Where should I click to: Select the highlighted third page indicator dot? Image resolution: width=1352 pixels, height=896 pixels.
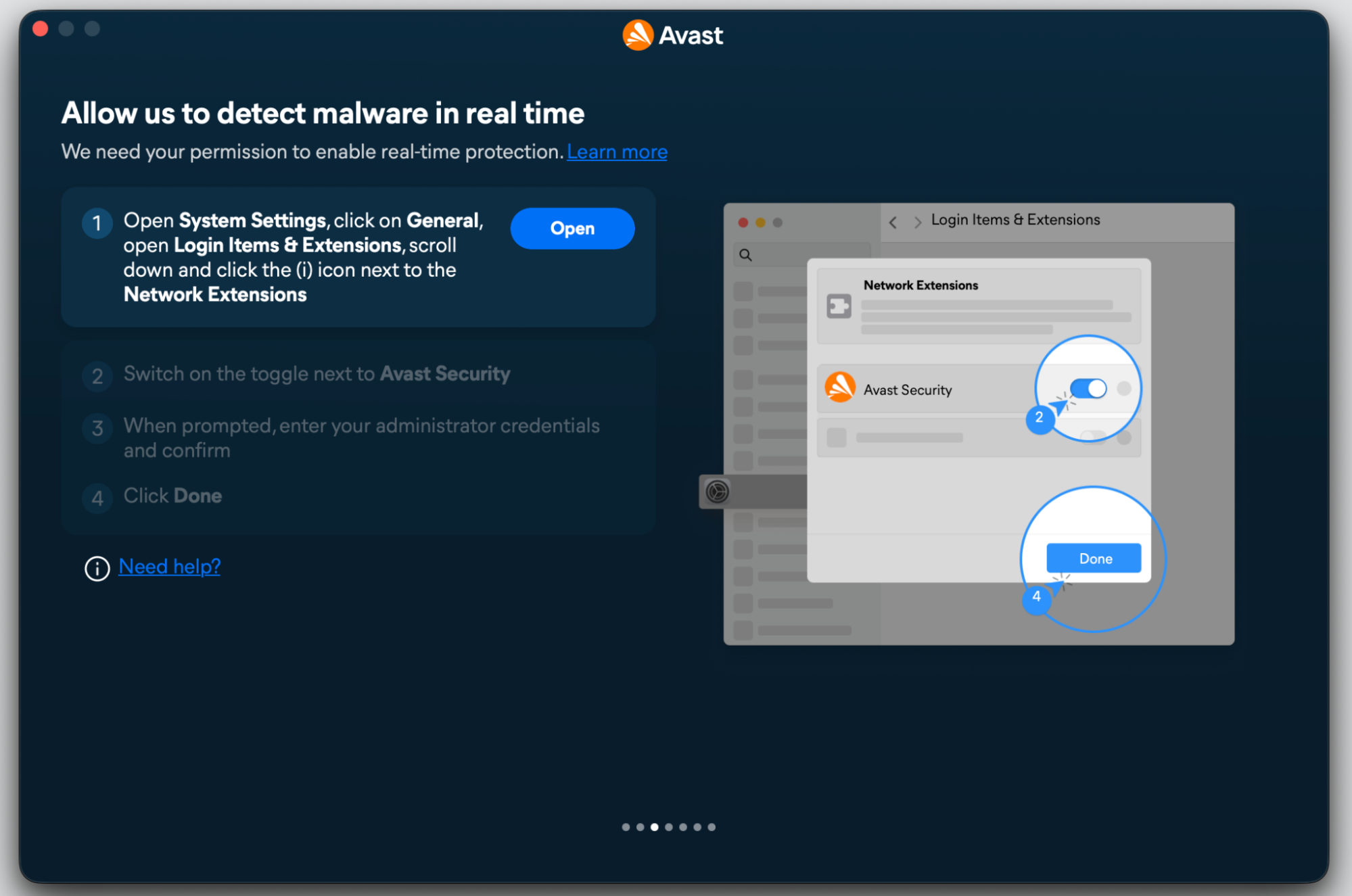(x=654, y=827)
